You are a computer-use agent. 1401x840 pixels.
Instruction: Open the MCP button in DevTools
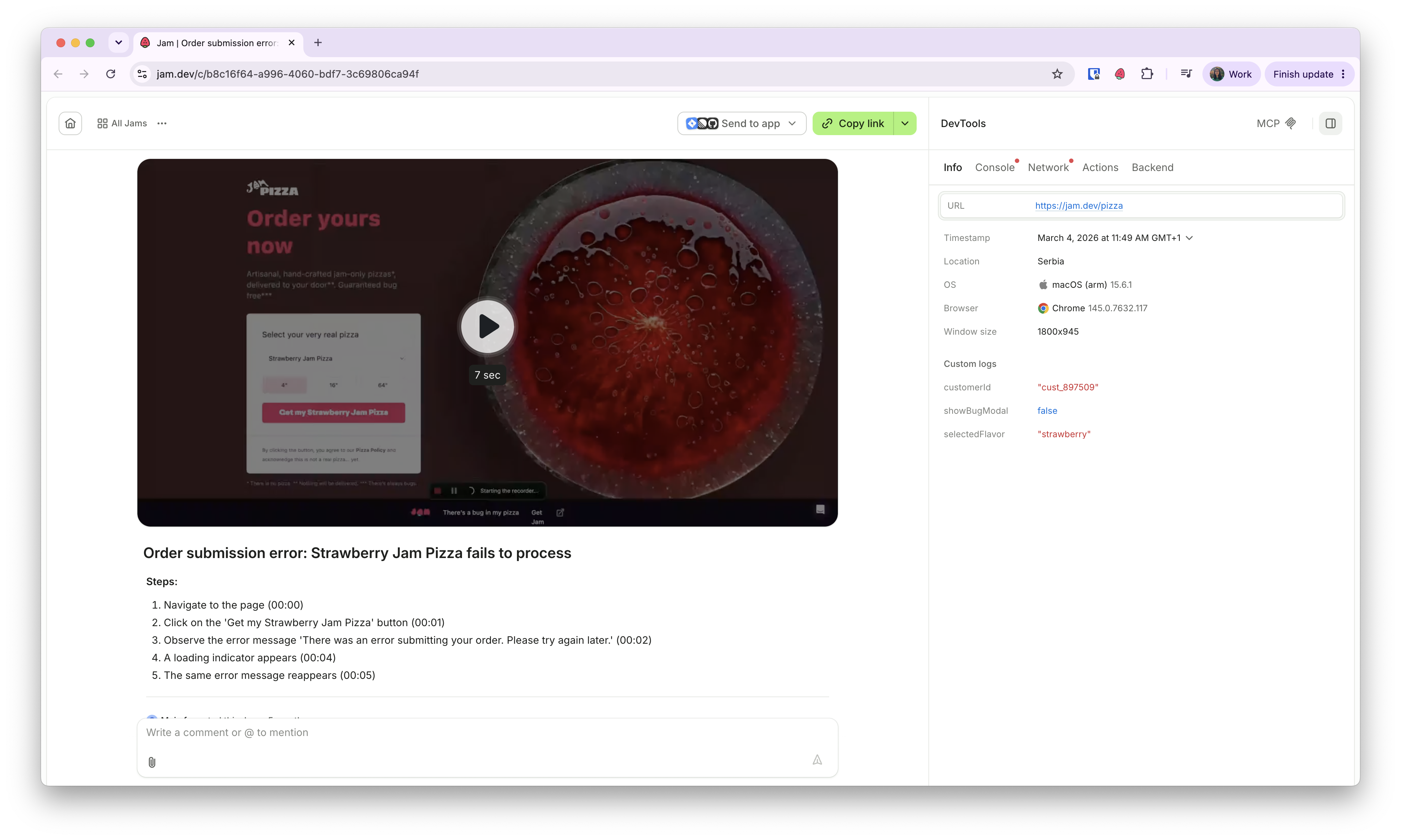point(1276,123)
